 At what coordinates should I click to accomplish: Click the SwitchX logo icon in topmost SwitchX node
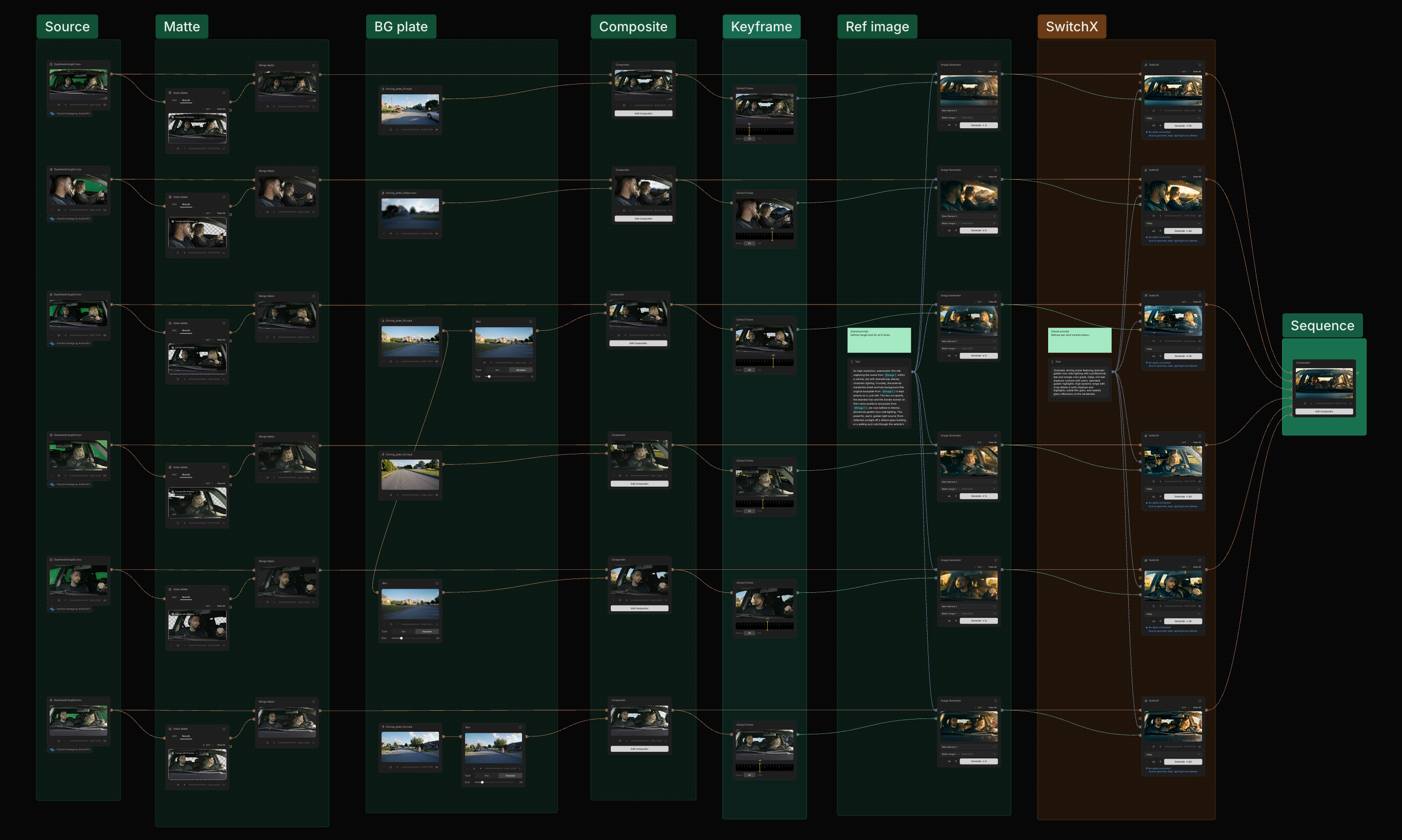[1146, 65]
